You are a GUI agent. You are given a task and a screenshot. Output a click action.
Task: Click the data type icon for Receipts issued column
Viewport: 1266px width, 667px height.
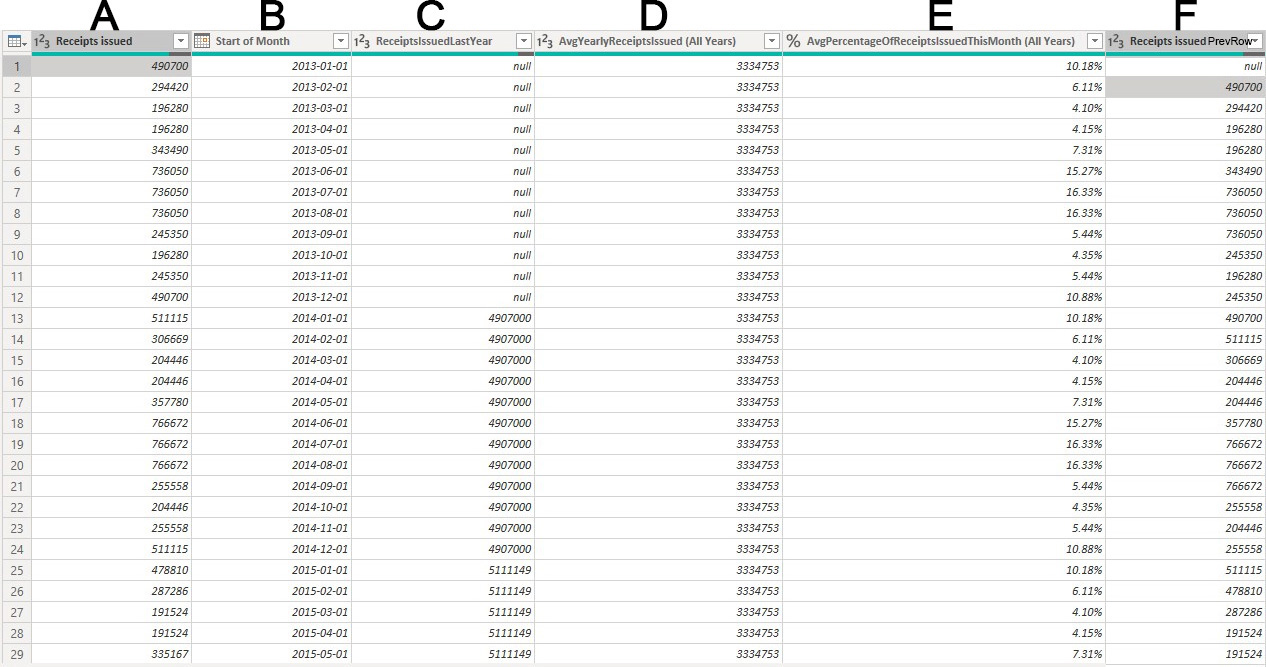pos(42,41)
